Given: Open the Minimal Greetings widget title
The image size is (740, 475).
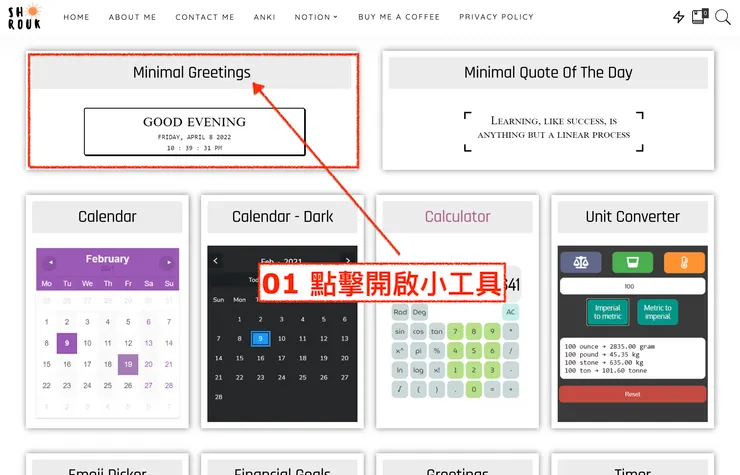Looking at the screenshot, I should (x=192, y=72).
